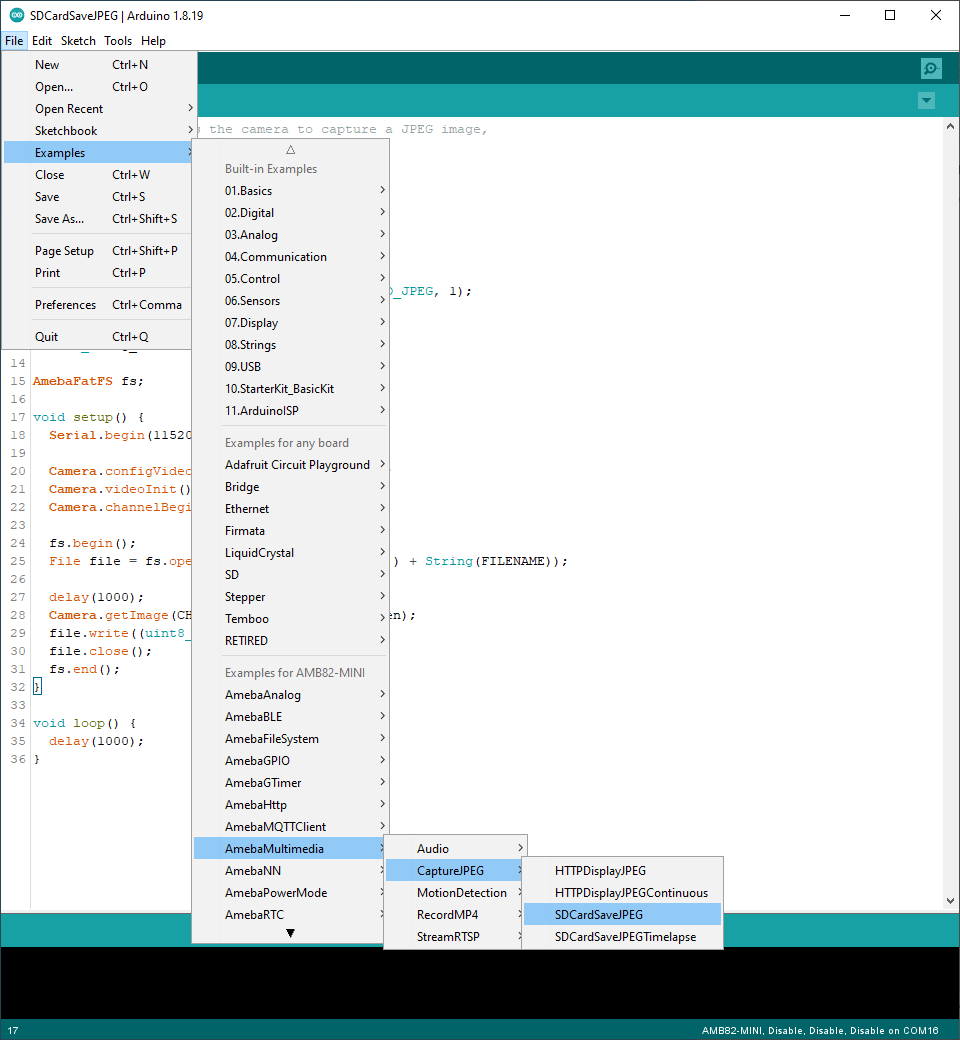Open the AmebaMQTTClient examples submenu
Screen dimensions: 960x1040
[291, 826]
